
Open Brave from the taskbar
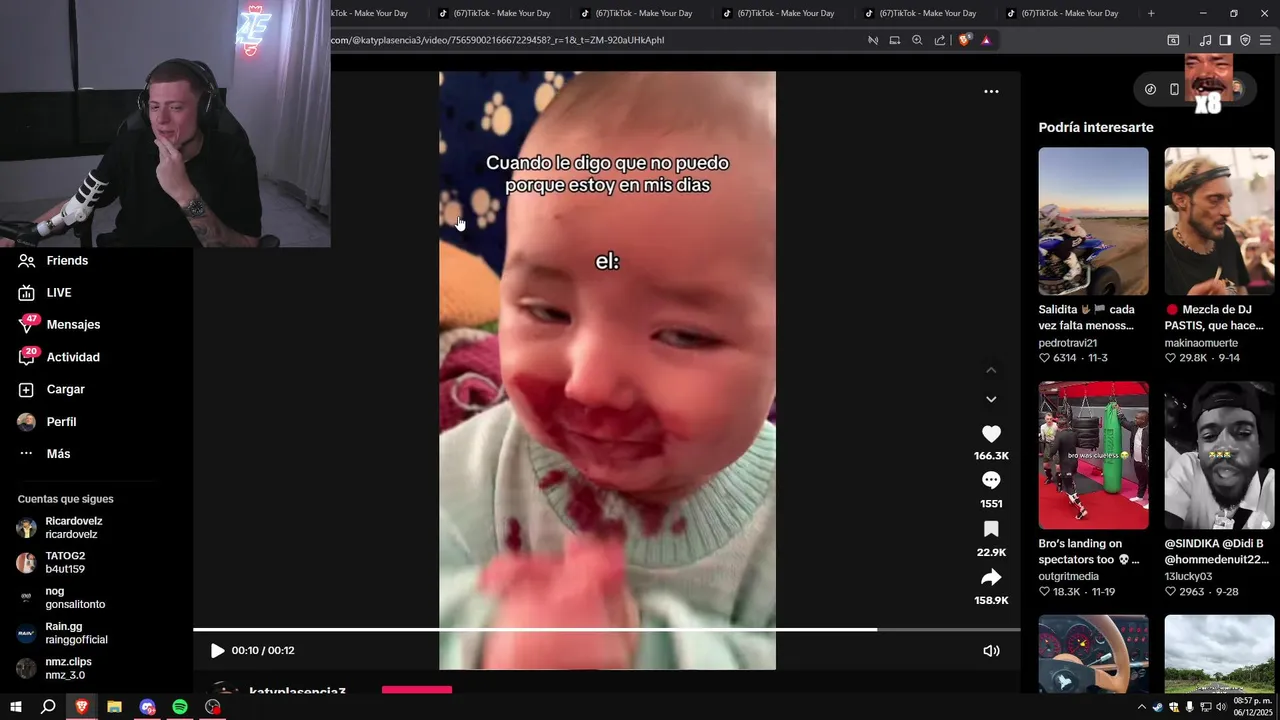82,707
